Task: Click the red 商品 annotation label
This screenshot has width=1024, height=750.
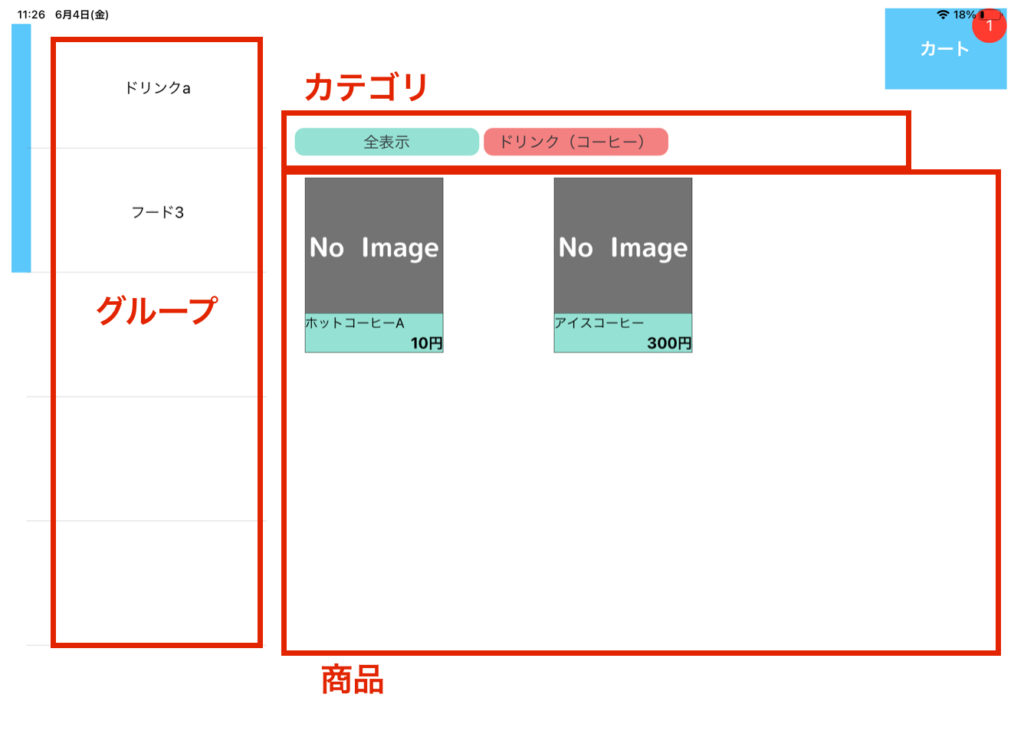Action: pos(351,680)
